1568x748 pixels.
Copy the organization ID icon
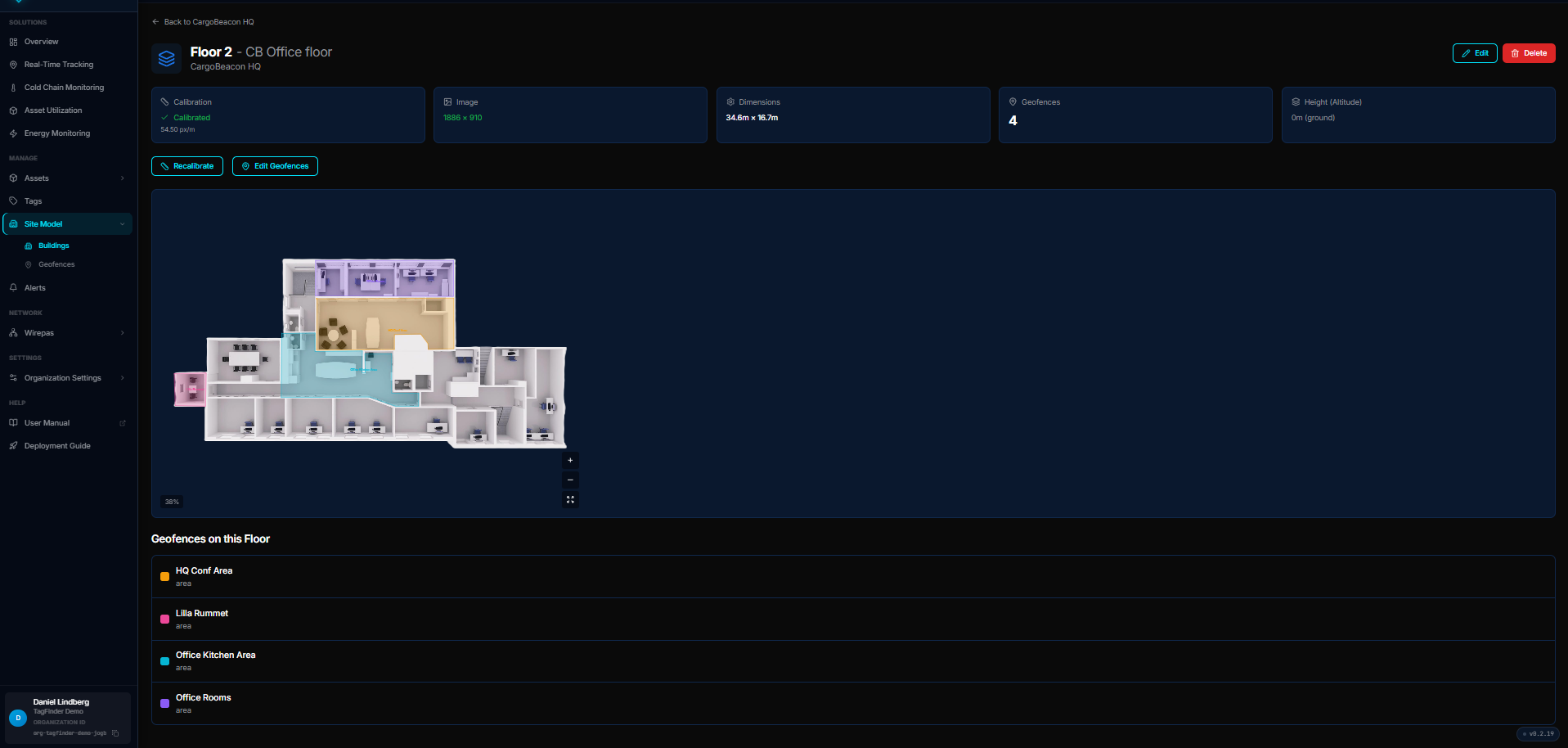(x=115, y=733)
